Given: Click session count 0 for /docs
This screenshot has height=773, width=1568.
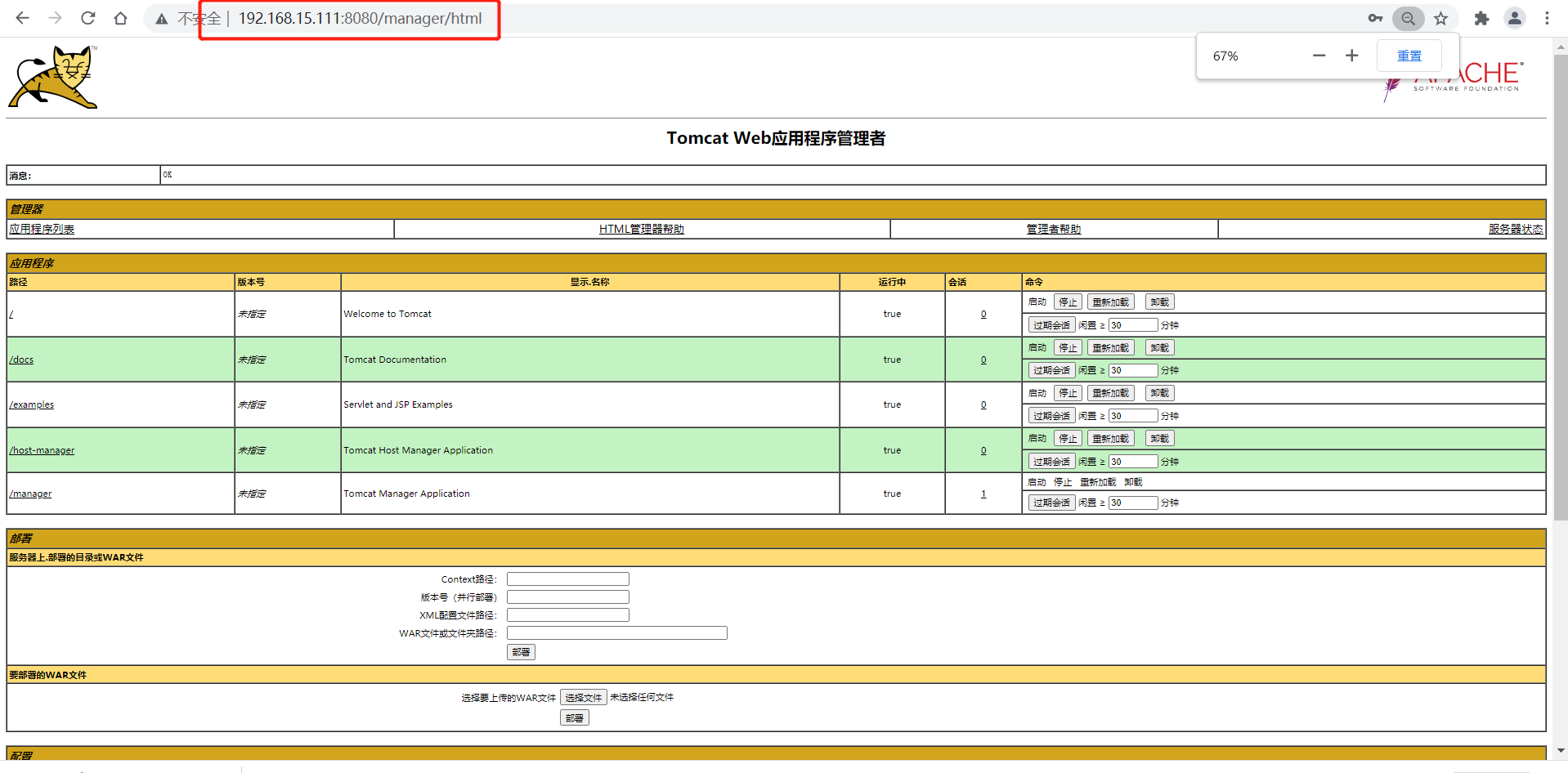Looking at the screenshot, I should coord(983,360).
